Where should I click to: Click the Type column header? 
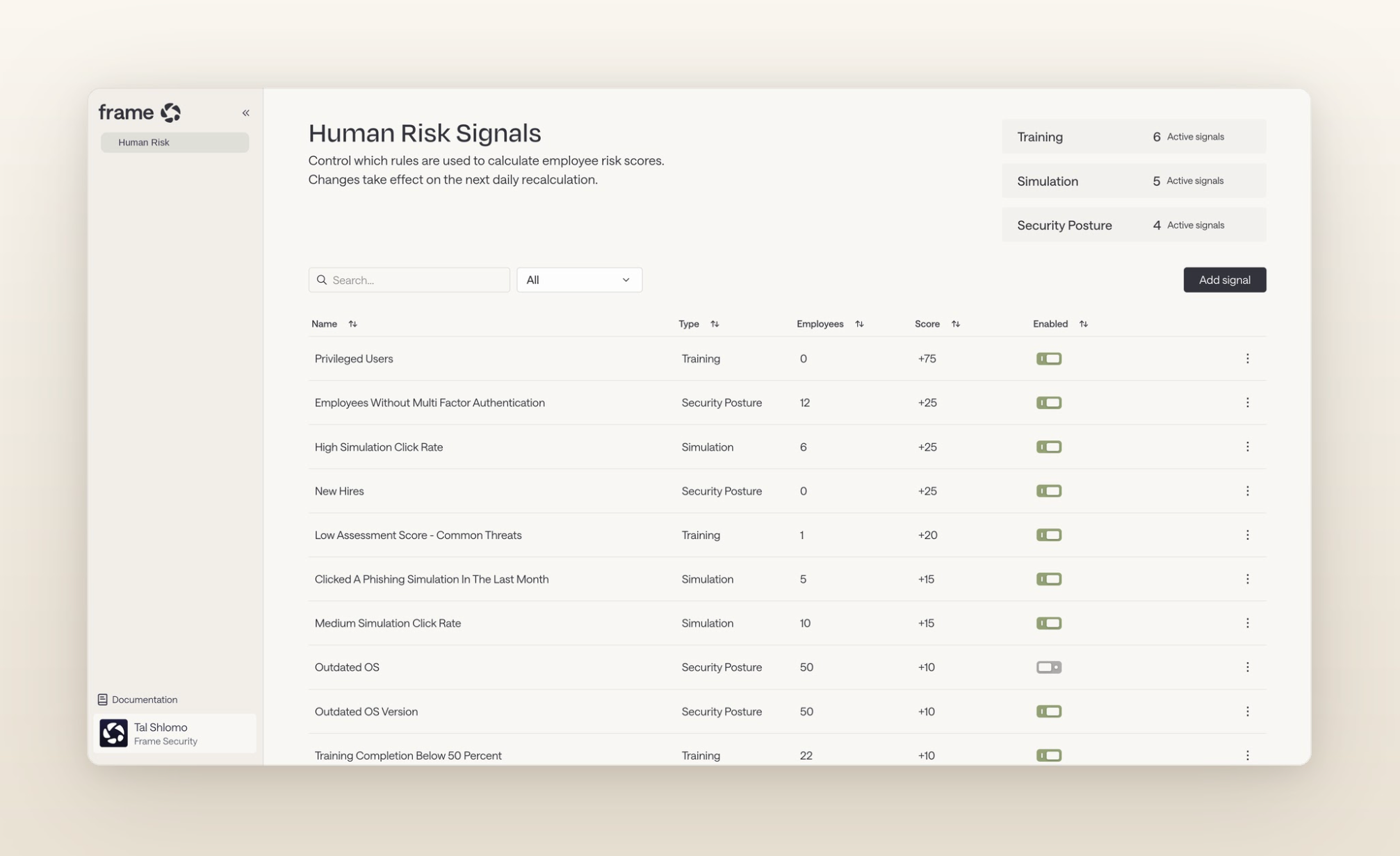[688, 324]
